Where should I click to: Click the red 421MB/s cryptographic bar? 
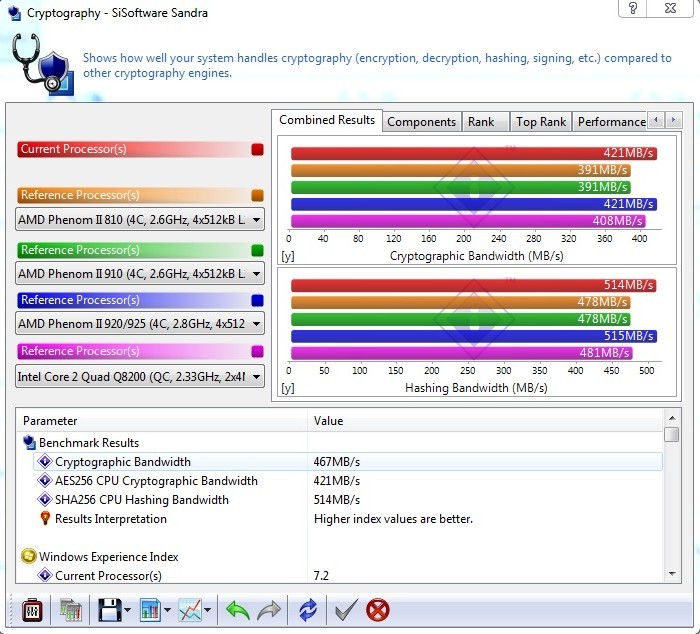474,153
